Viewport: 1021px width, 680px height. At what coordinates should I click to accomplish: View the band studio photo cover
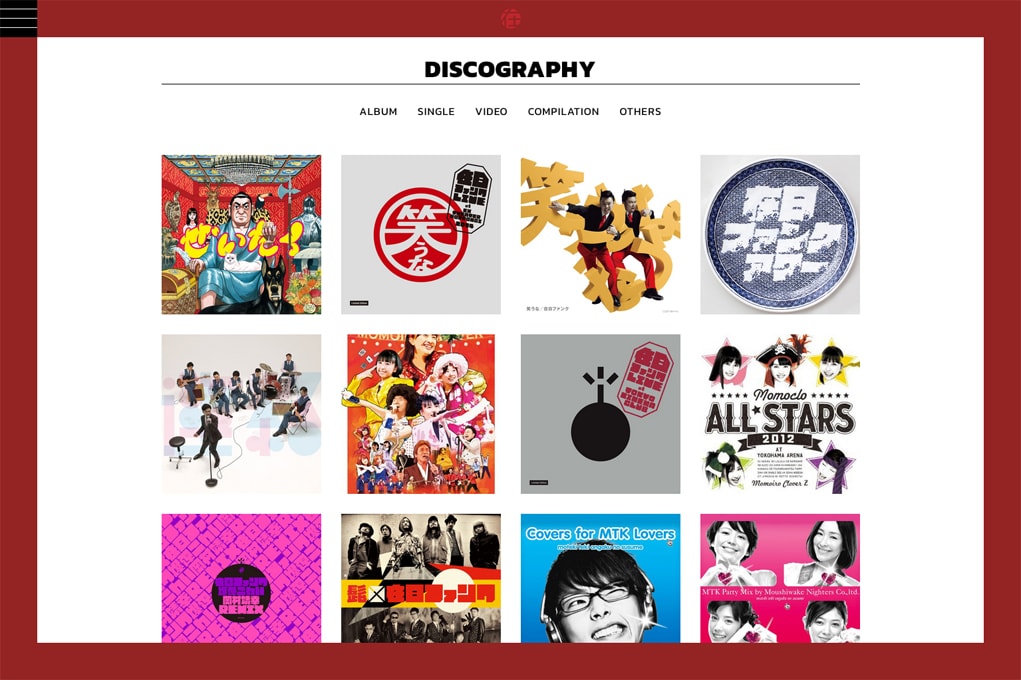click(x=242, y=414)
